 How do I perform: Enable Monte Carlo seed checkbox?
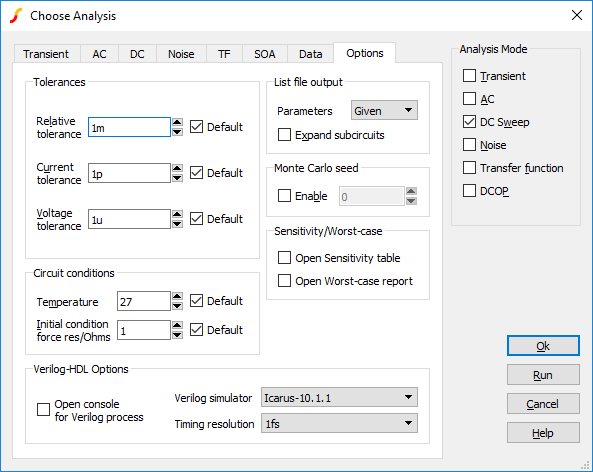(284, 196)
